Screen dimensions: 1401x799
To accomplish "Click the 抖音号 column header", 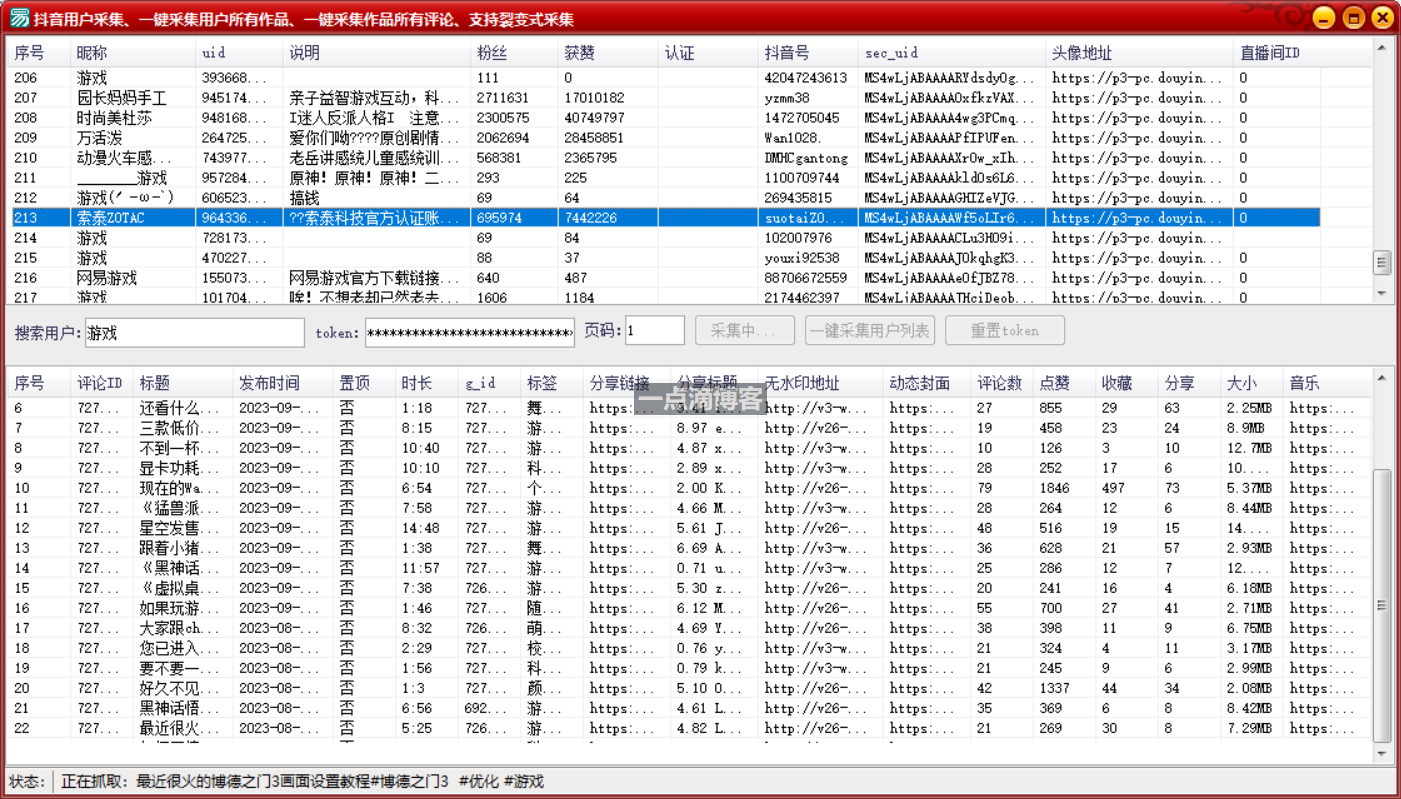I will point(808,53).
